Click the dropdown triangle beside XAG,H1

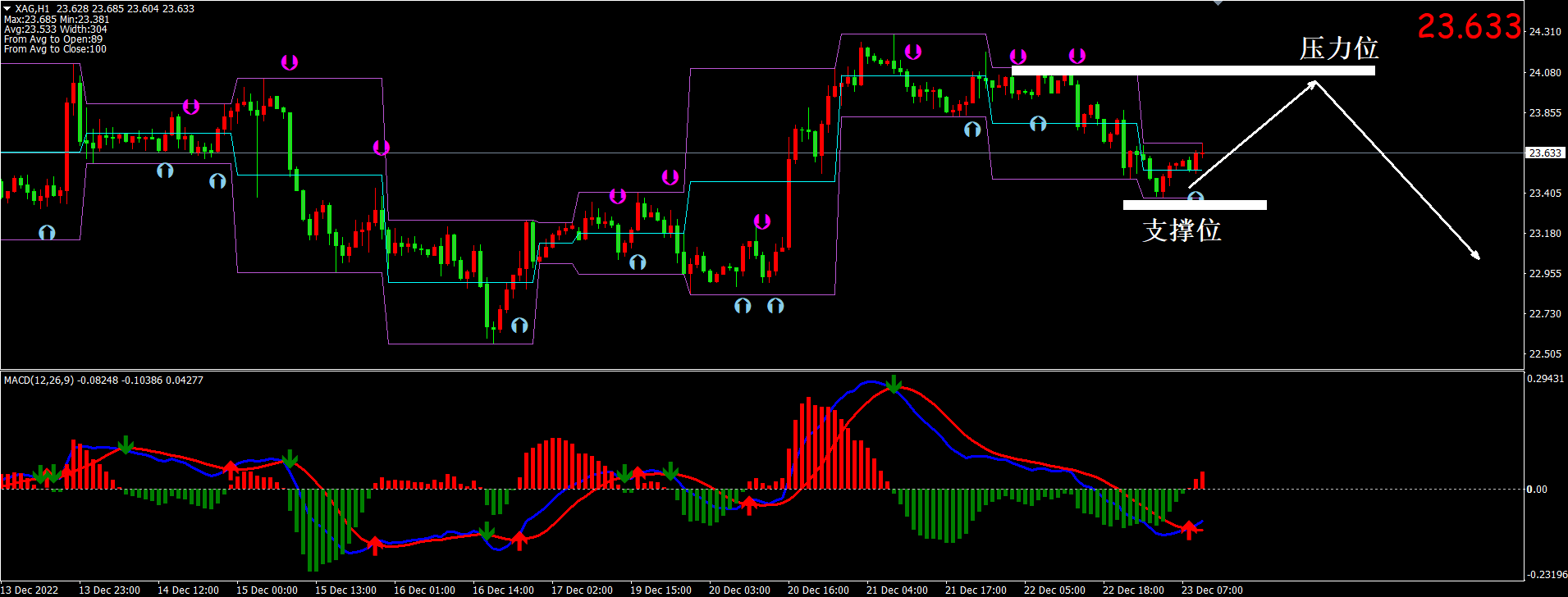click(7, 8)
